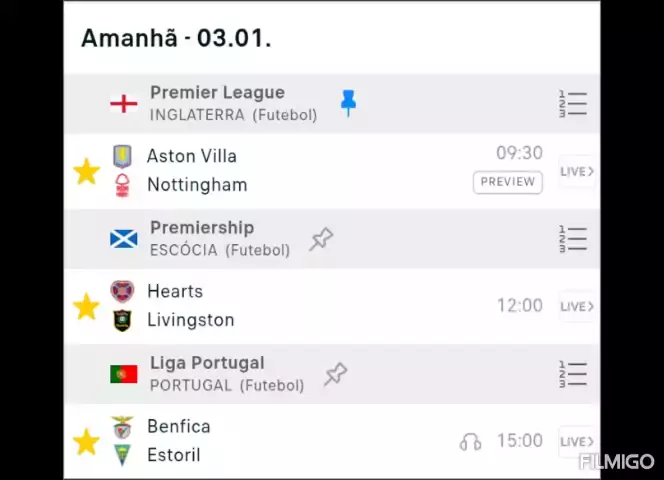
Task: Open Premiership standings table icon
Action: [x=573, y=239]
